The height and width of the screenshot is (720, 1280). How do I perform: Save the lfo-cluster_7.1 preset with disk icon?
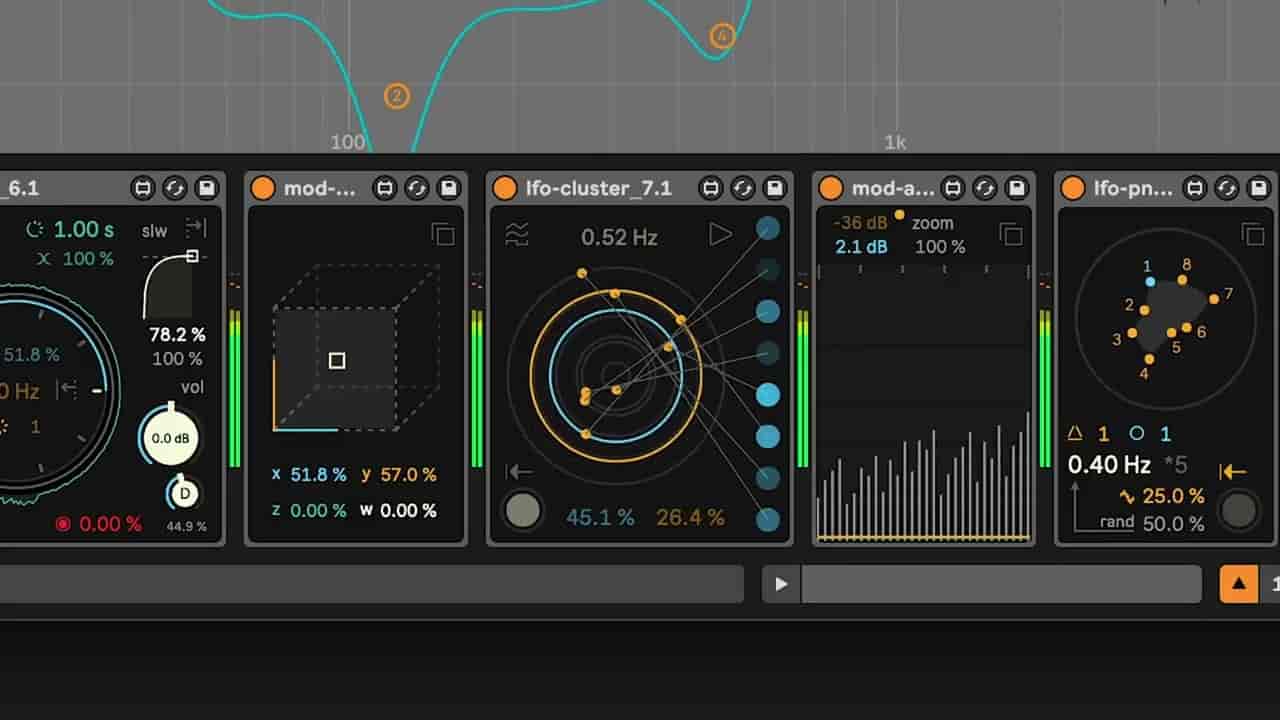pos(775,188)
